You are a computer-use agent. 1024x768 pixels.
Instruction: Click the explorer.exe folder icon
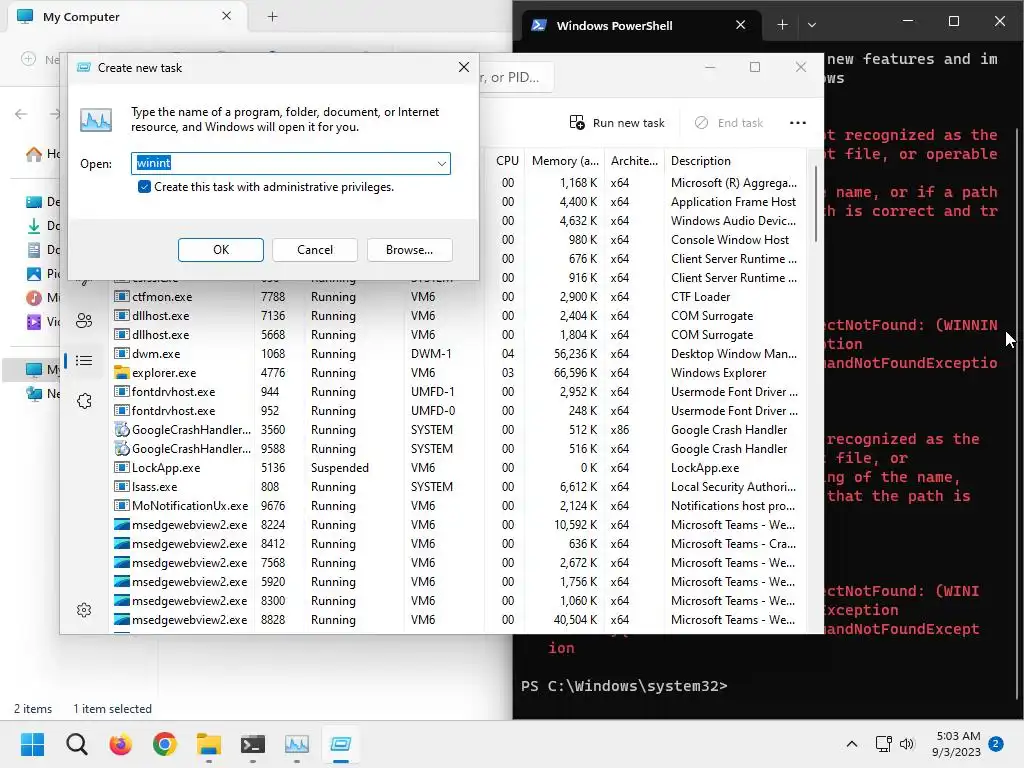point(121,372)
